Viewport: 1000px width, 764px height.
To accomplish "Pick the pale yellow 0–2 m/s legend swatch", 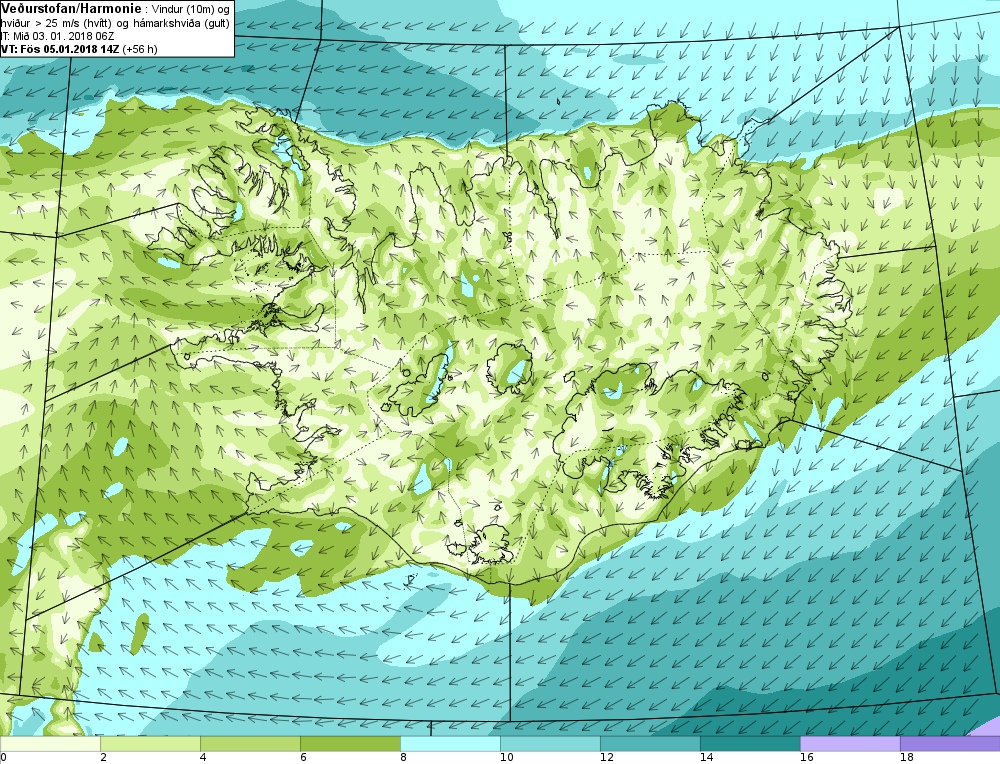I will click(50, 744).
